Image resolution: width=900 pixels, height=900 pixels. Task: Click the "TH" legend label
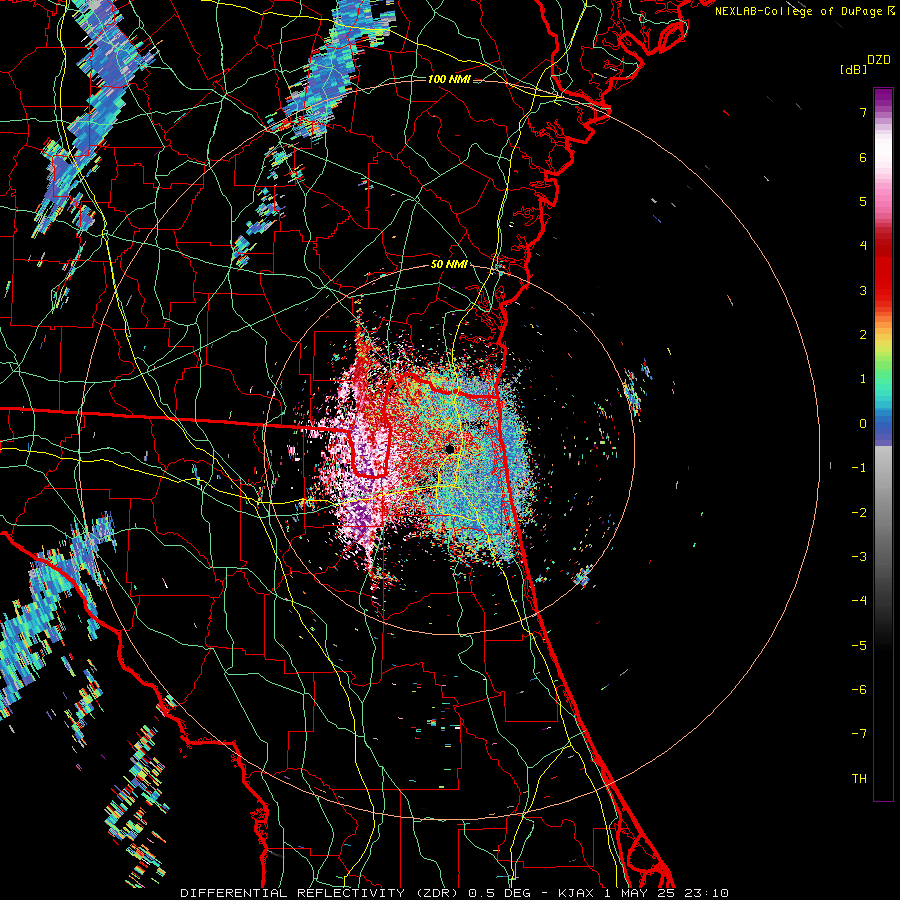click(859, 778)
